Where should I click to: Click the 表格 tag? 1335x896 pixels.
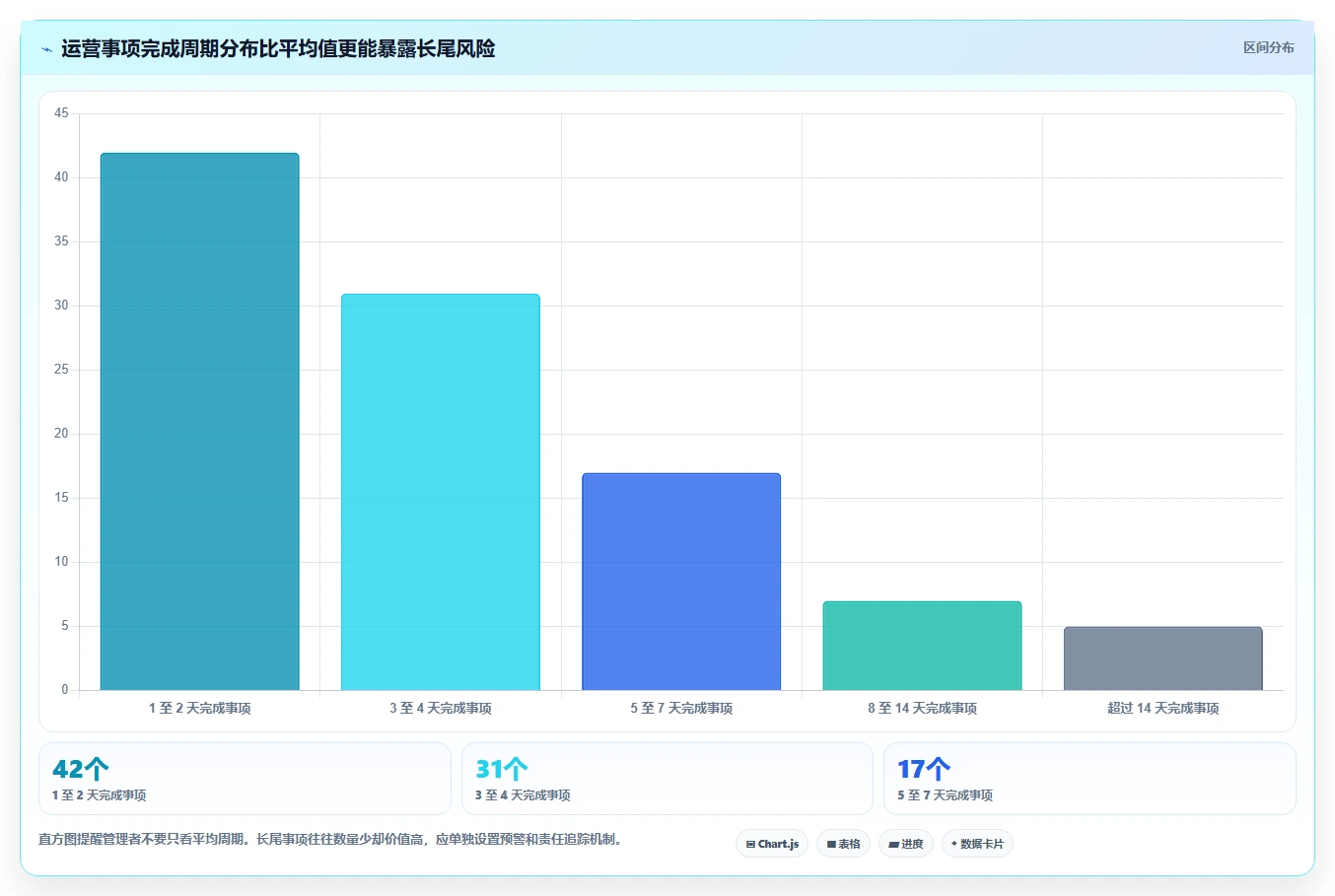(x=843, y=844)
